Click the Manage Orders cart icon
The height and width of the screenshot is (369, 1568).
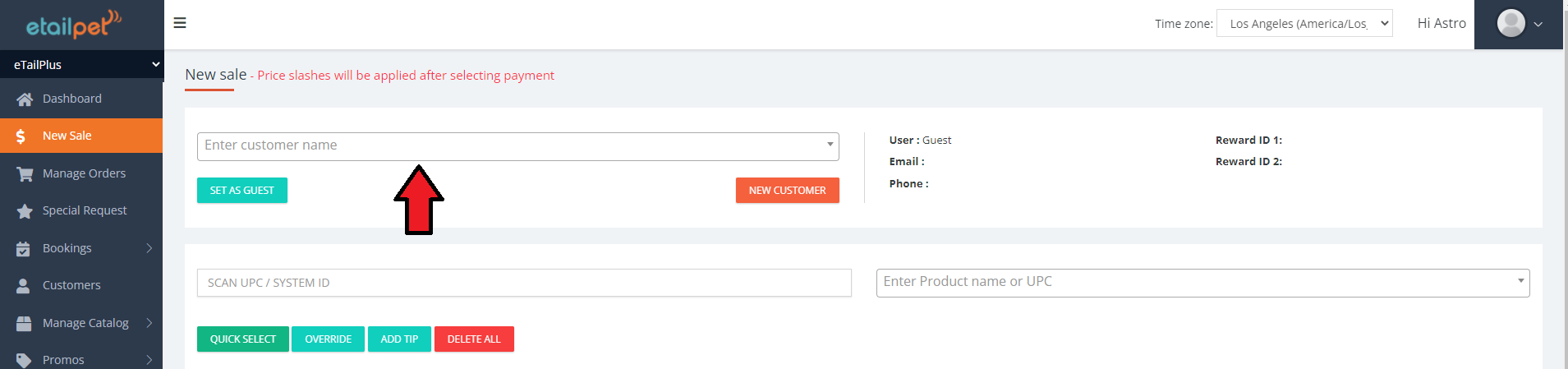(x=25, y=174)
